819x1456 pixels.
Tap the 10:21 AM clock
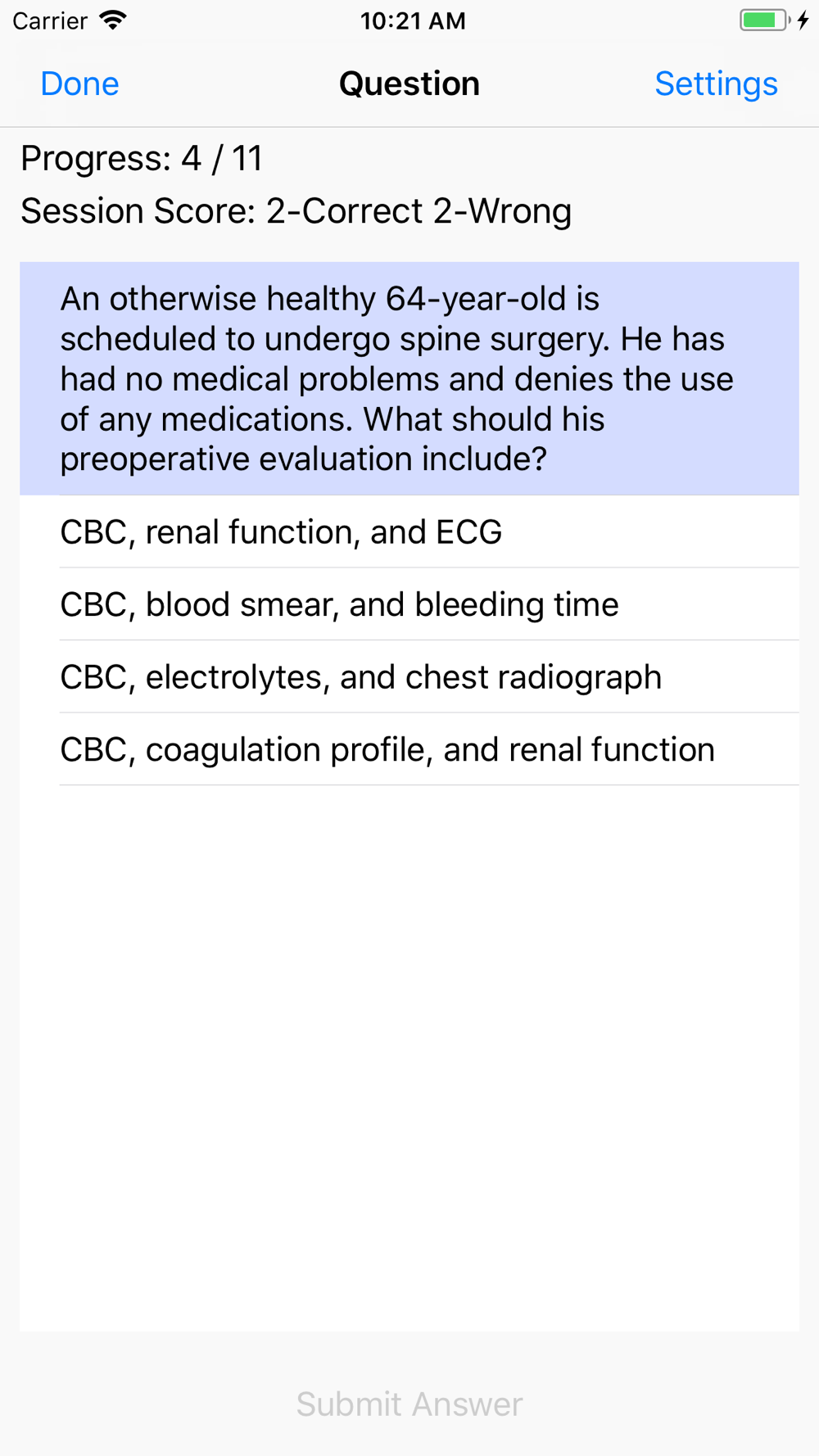[413, 20]
